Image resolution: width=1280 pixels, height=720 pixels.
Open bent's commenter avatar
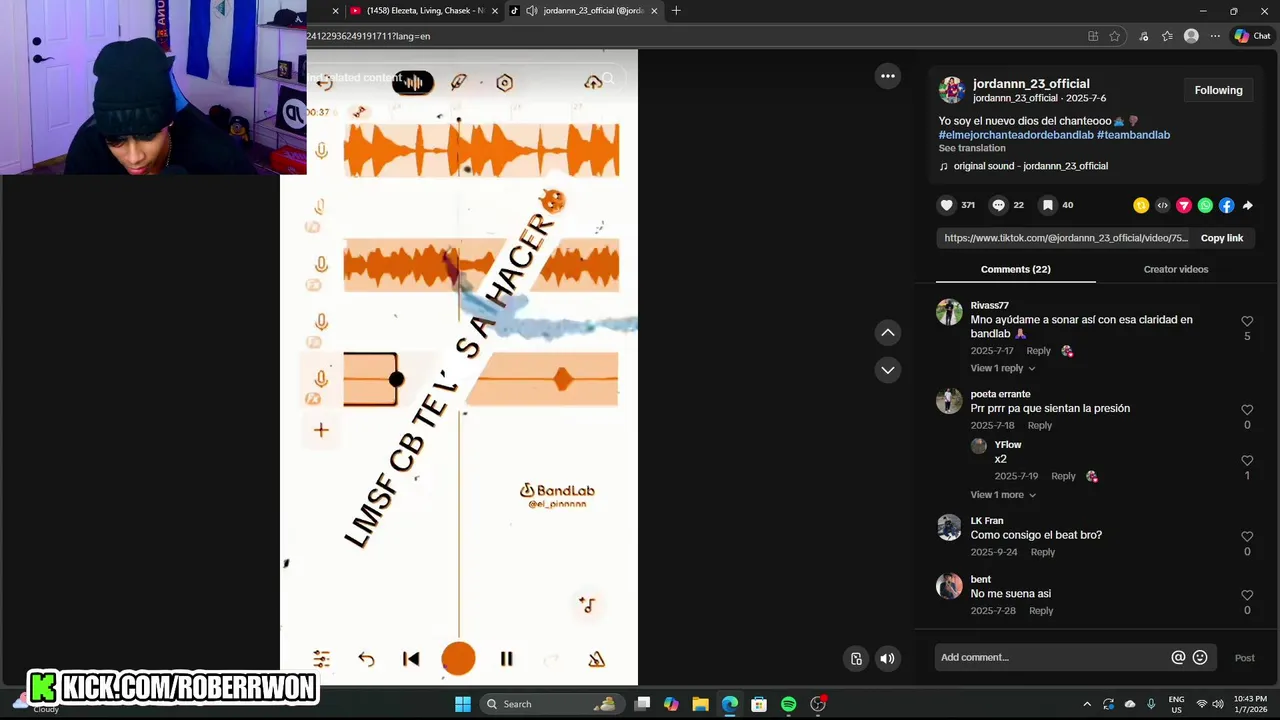click(949, 586)
